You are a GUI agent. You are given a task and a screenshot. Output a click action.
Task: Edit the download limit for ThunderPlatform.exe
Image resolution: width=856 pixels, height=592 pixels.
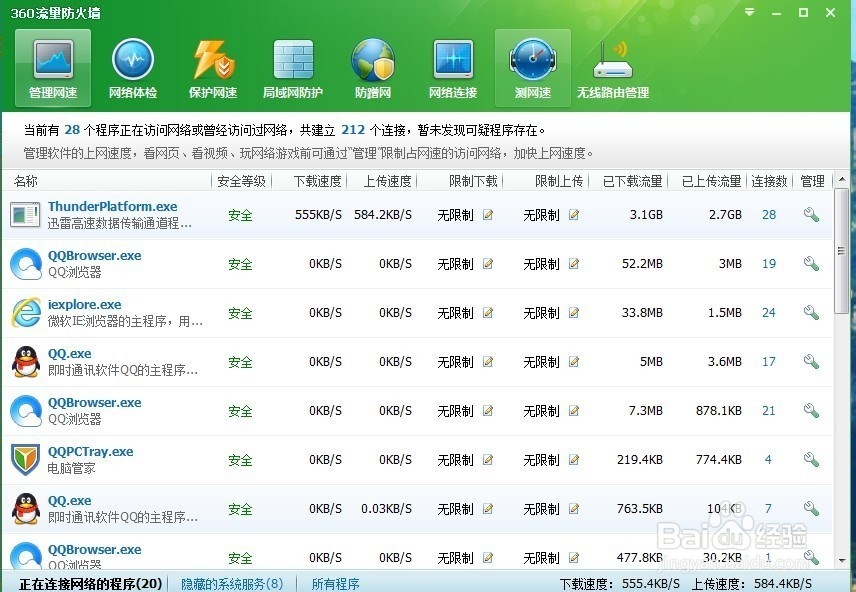pos(486,214)
